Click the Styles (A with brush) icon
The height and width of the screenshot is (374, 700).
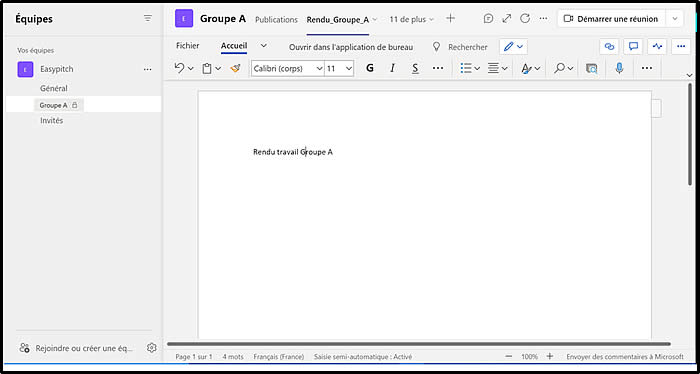pos(527,68)
